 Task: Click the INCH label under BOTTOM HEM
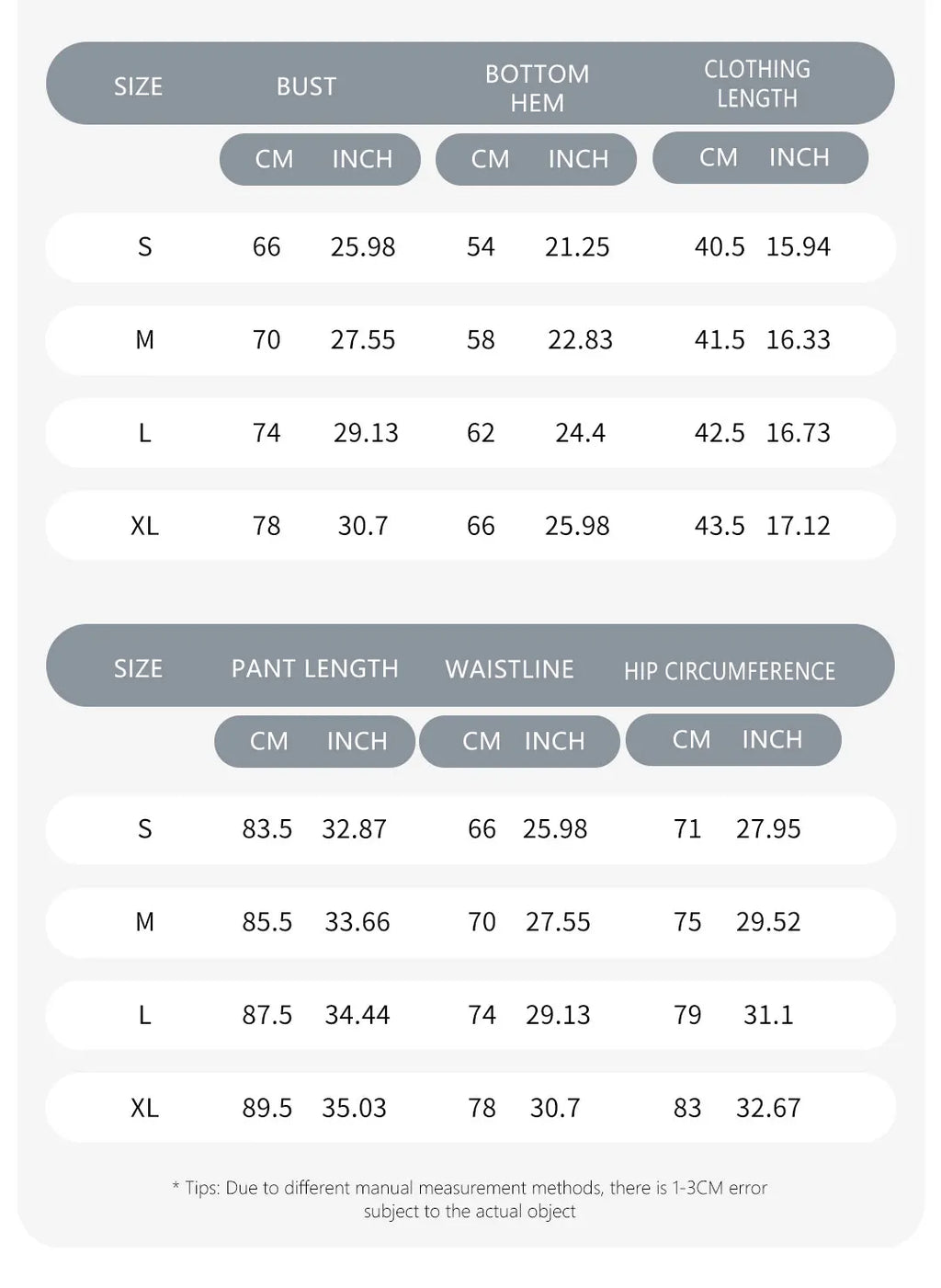578,159
